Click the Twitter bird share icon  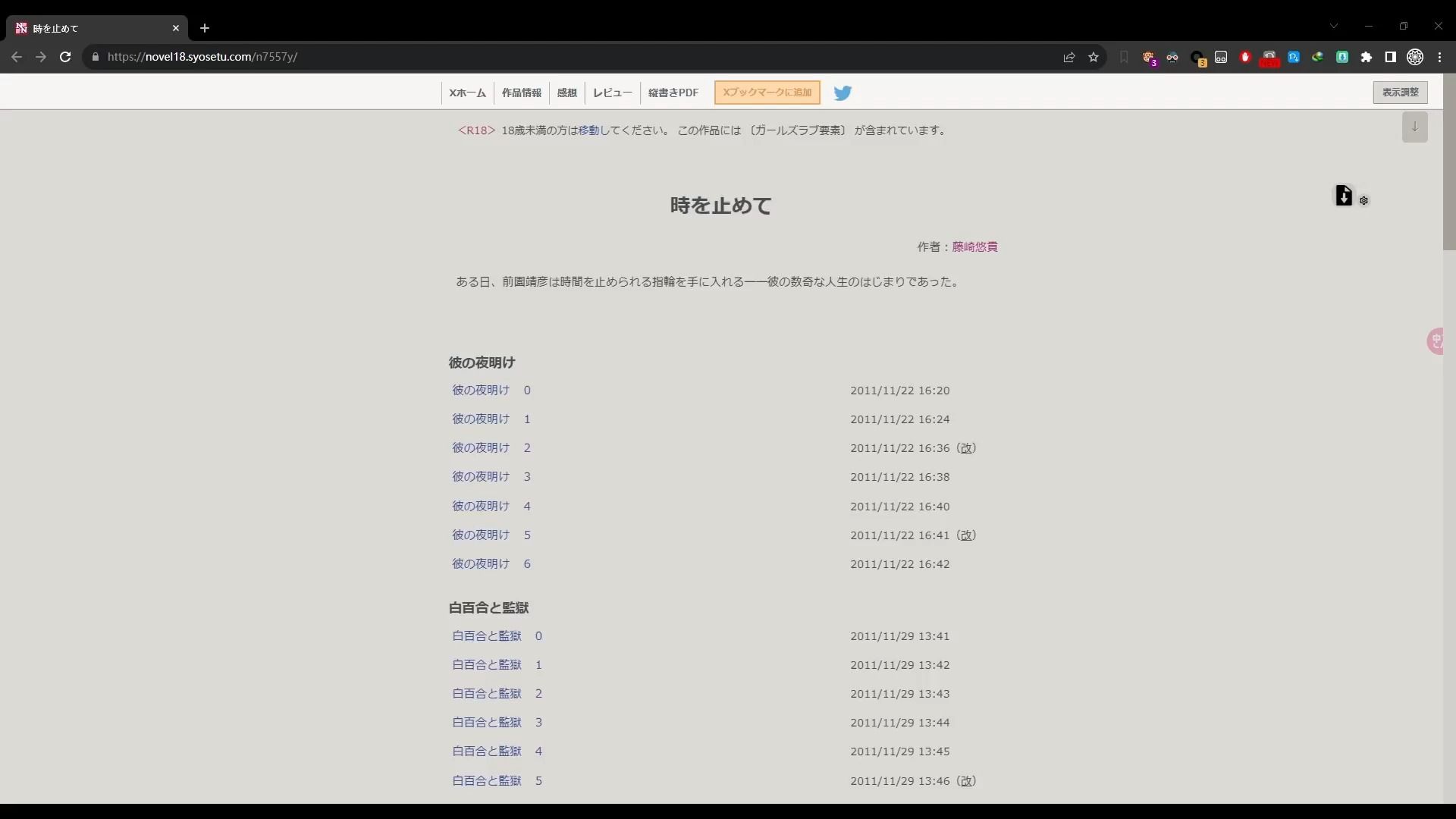[x=843, y=93]
